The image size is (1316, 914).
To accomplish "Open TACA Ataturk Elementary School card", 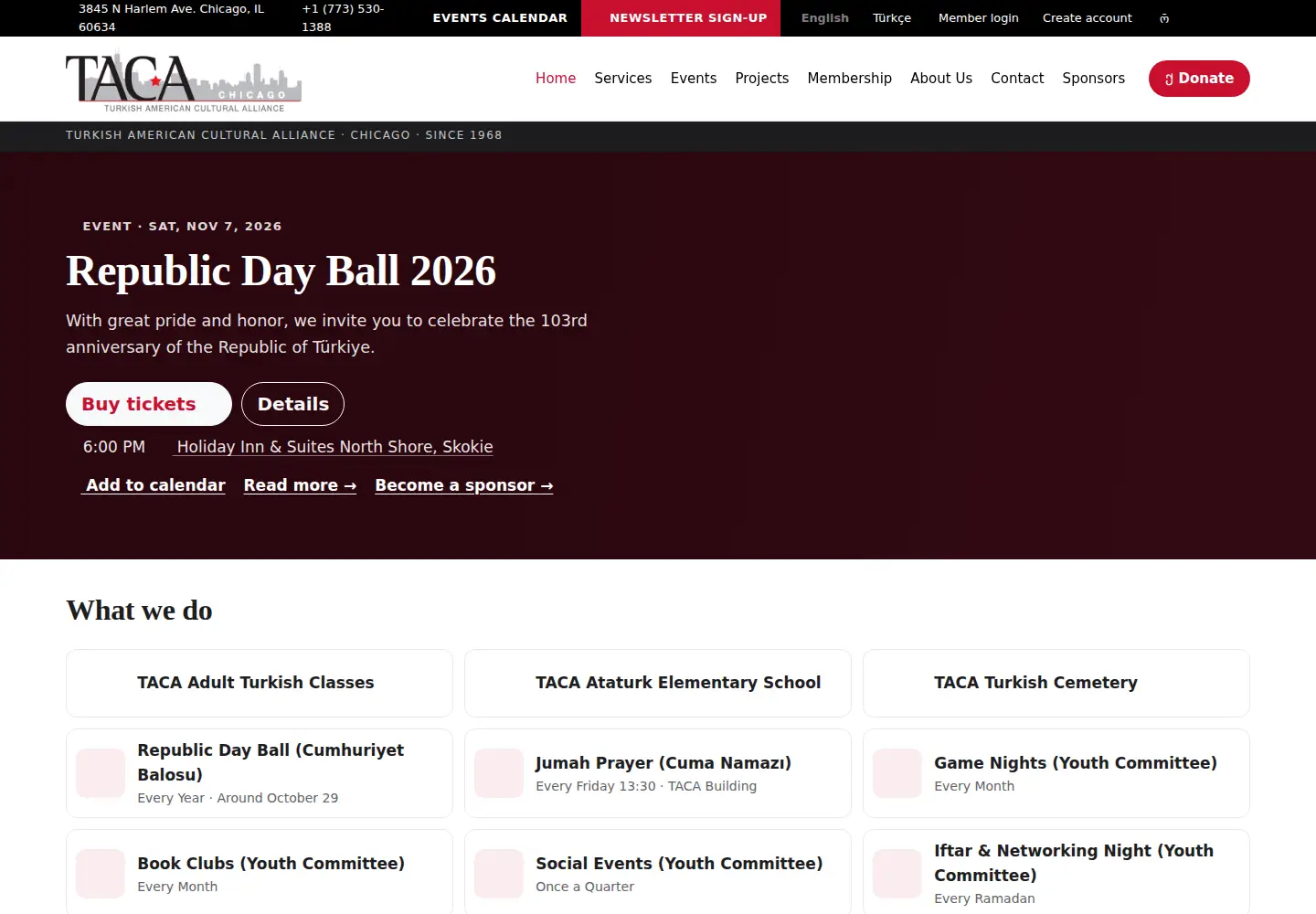I will coord(658,683).
